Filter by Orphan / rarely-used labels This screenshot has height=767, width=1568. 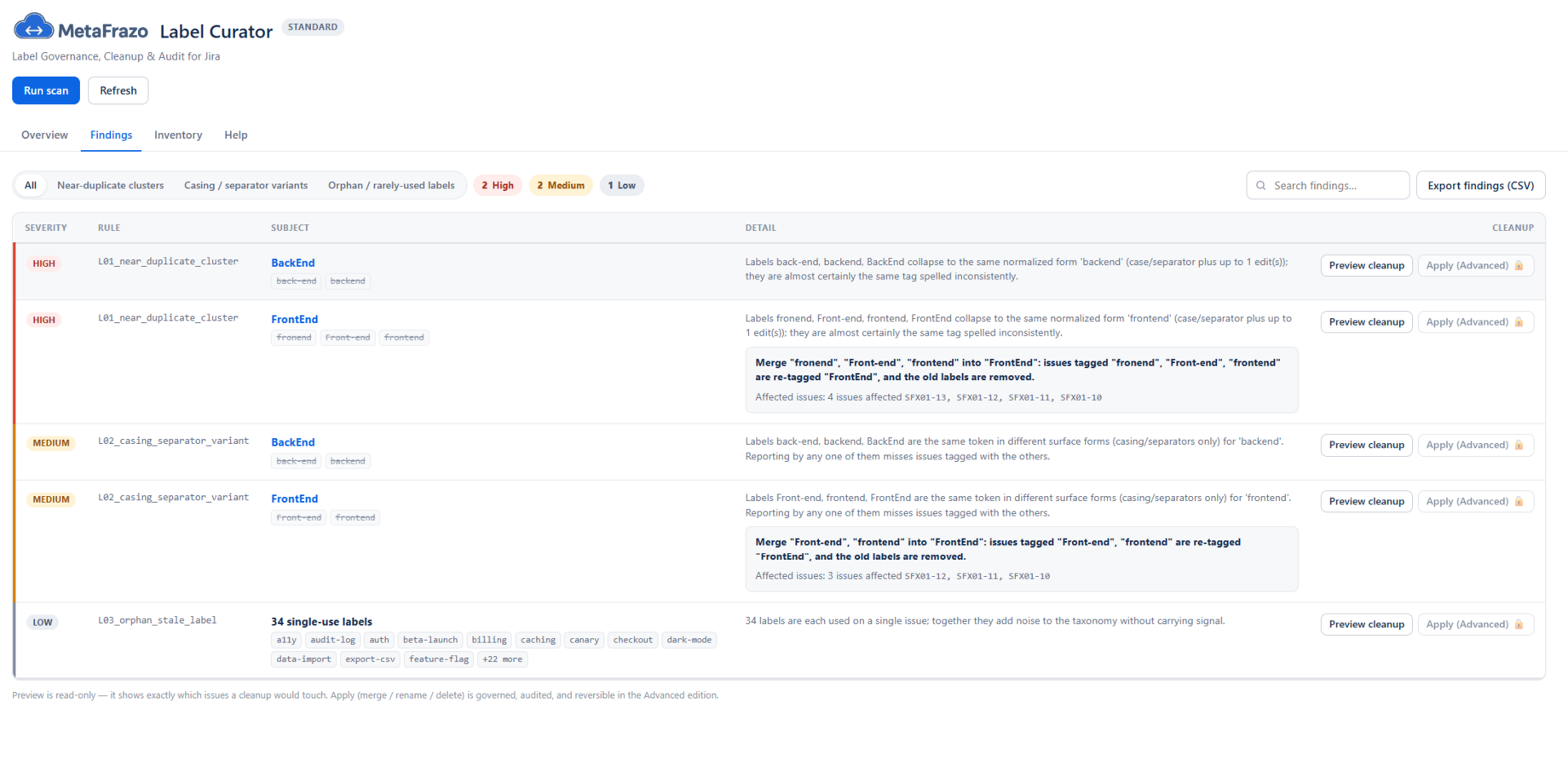pos(391,186)
